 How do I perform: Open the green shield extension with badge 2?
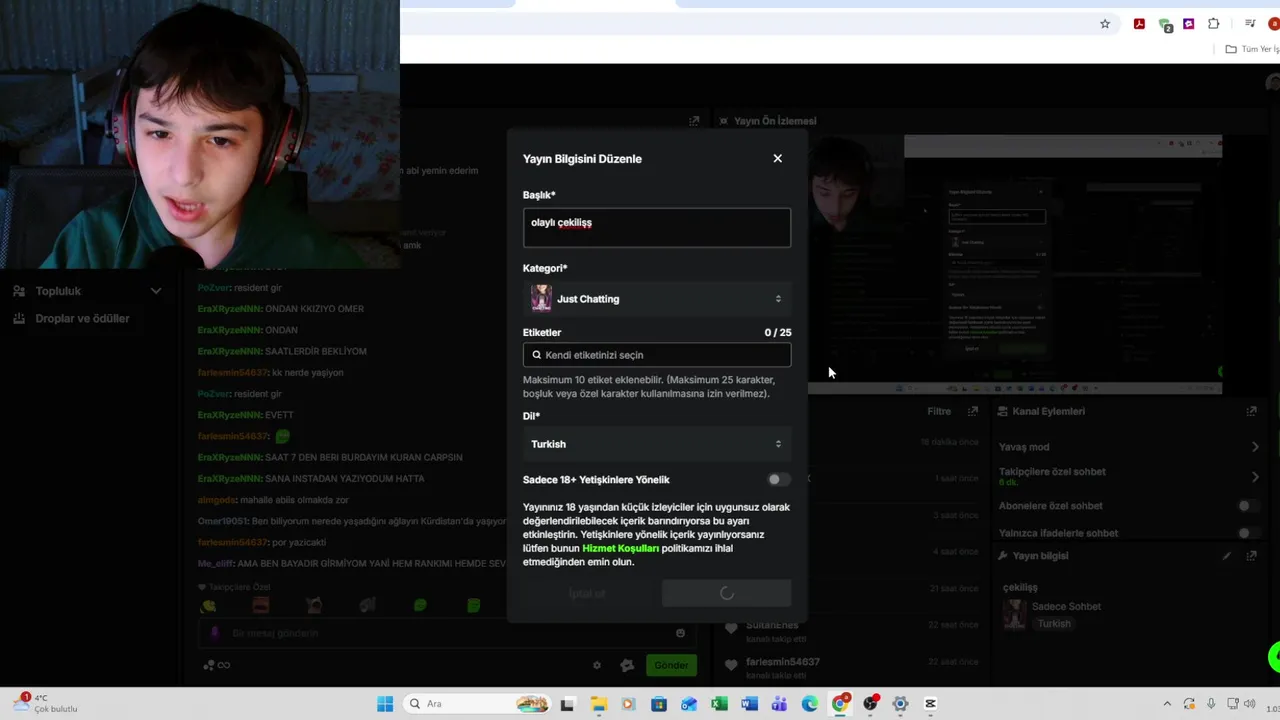point(1165,25)
